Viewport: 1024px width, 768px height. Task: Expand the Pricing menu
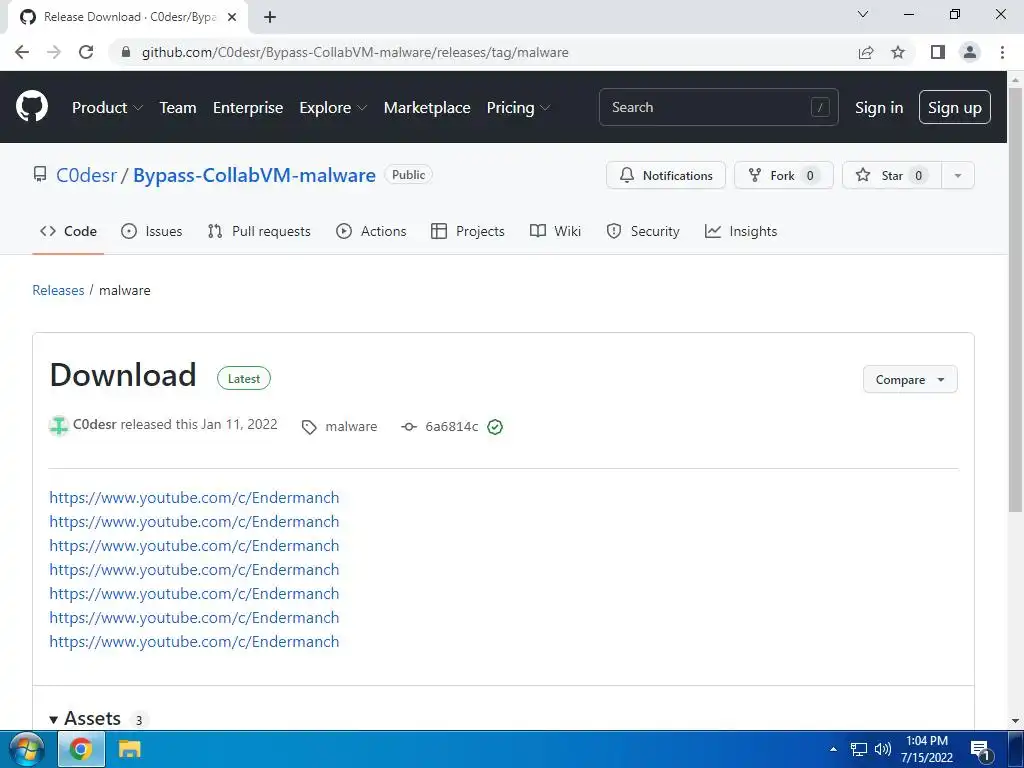tap(518, 108)
